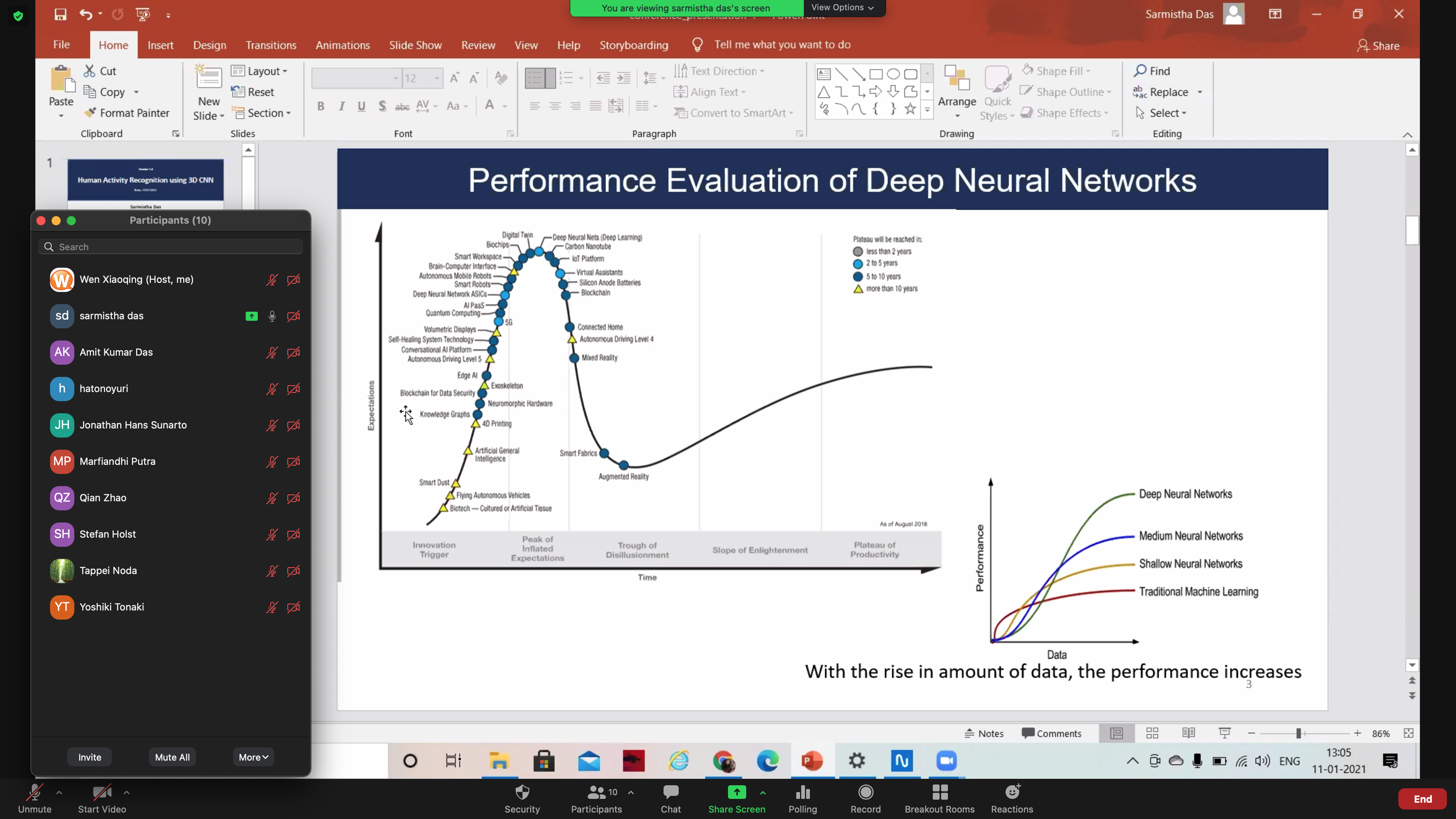Switch to the Transitions tab
Image resolution: width=1456 pixels, height=819 pixels.
[x=271, y=45]
